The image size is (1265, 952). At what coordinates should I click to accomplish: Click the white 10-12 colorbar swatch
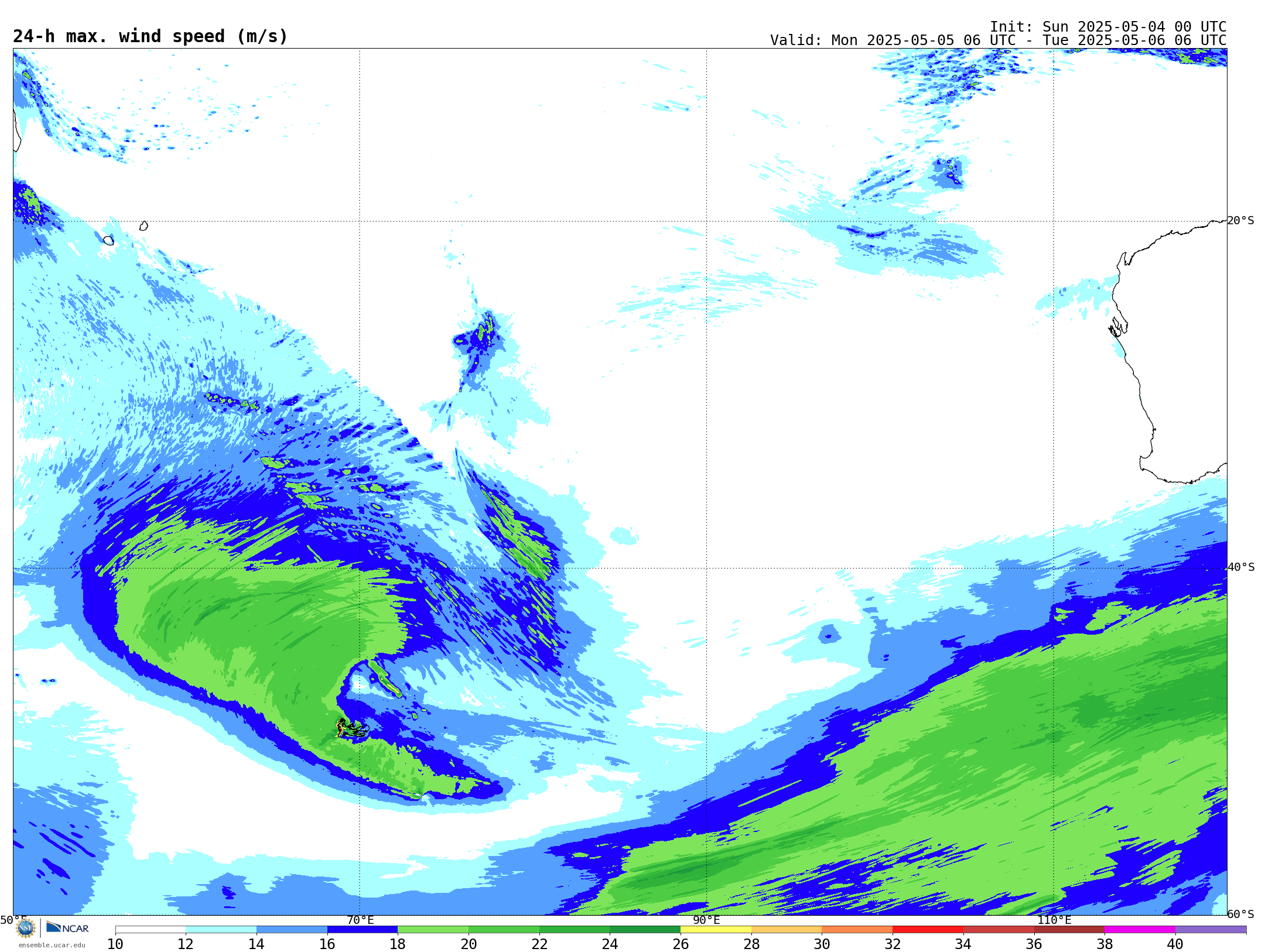coord(151,930)
